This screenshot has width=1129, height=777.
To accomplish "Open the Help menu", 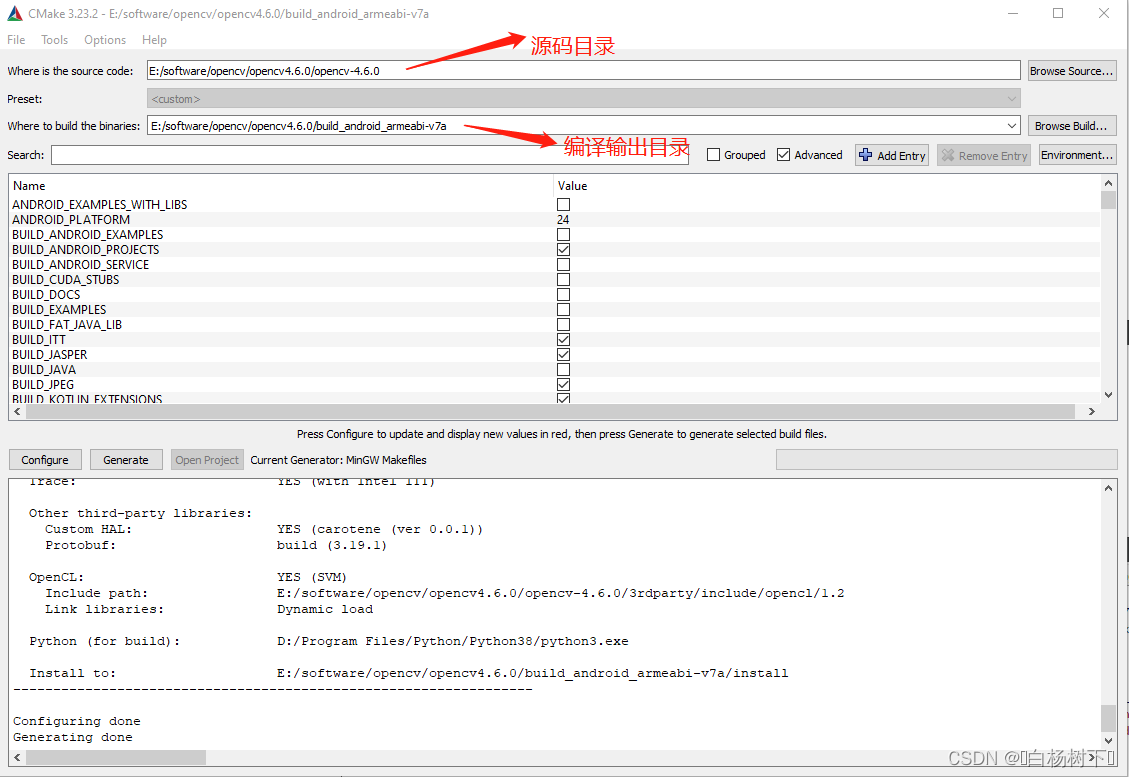I will pyautogui.click(x=154, y=40).
